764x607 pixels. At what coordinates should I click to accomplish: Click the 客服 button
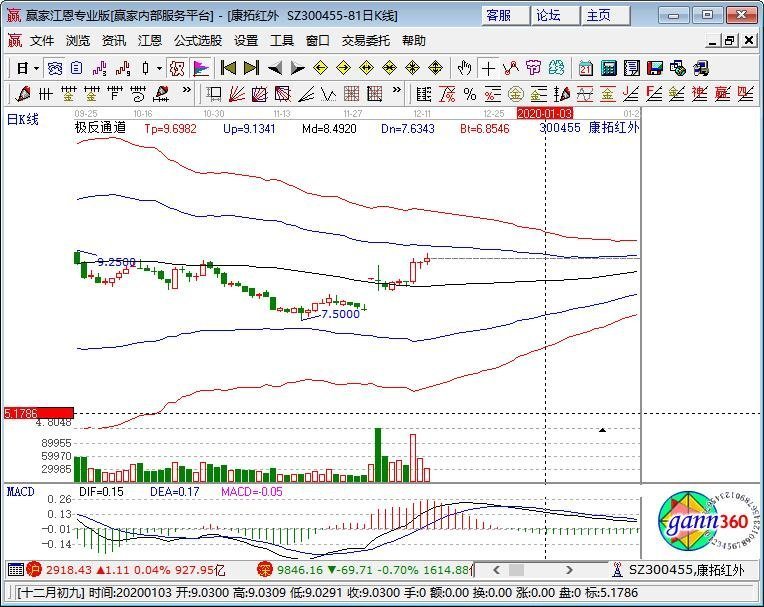tap(505, 16)
